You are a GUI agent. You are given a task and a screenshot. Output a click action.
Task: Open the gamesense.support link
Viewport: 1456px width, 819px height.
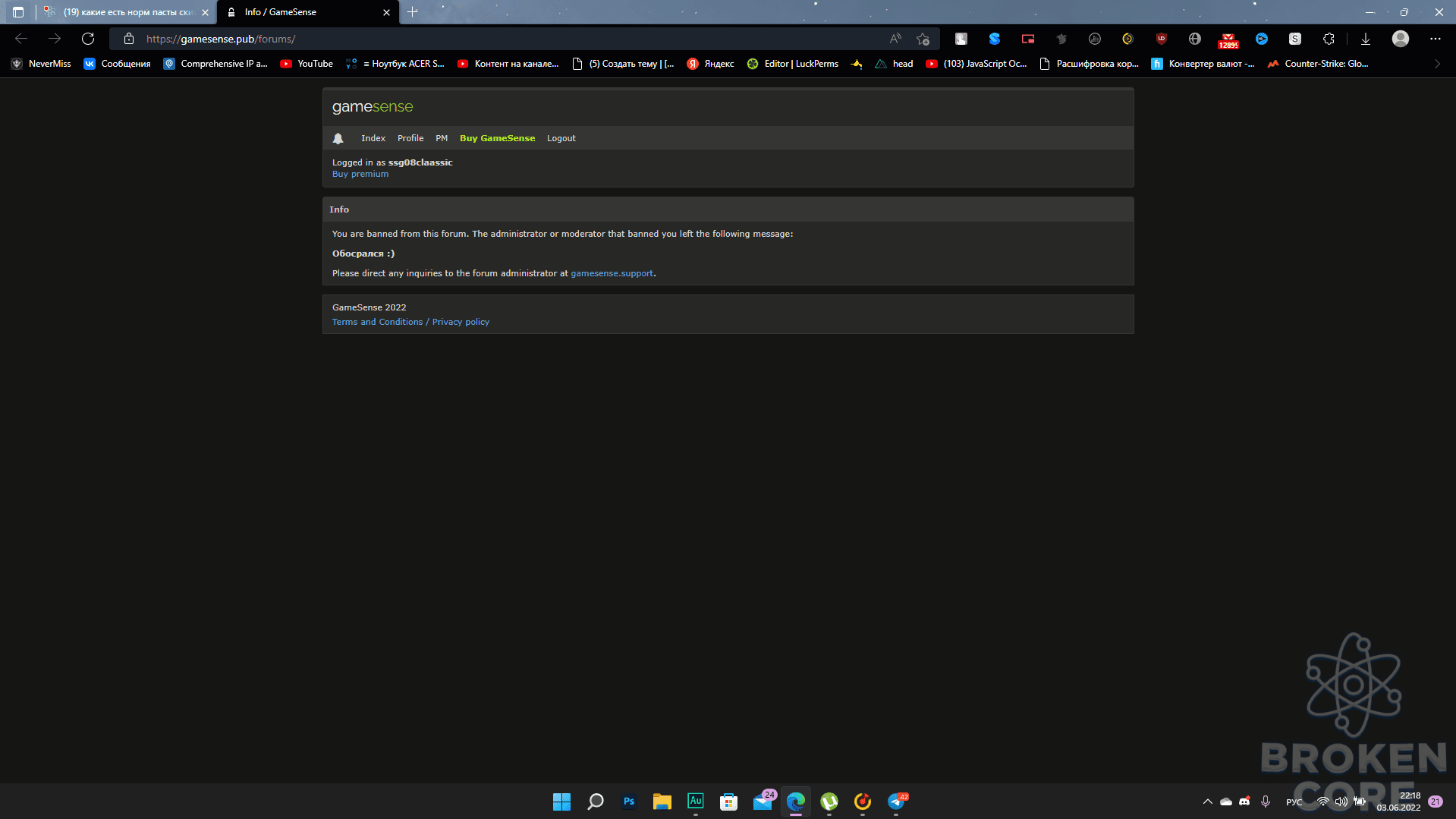tap(612, 273)
